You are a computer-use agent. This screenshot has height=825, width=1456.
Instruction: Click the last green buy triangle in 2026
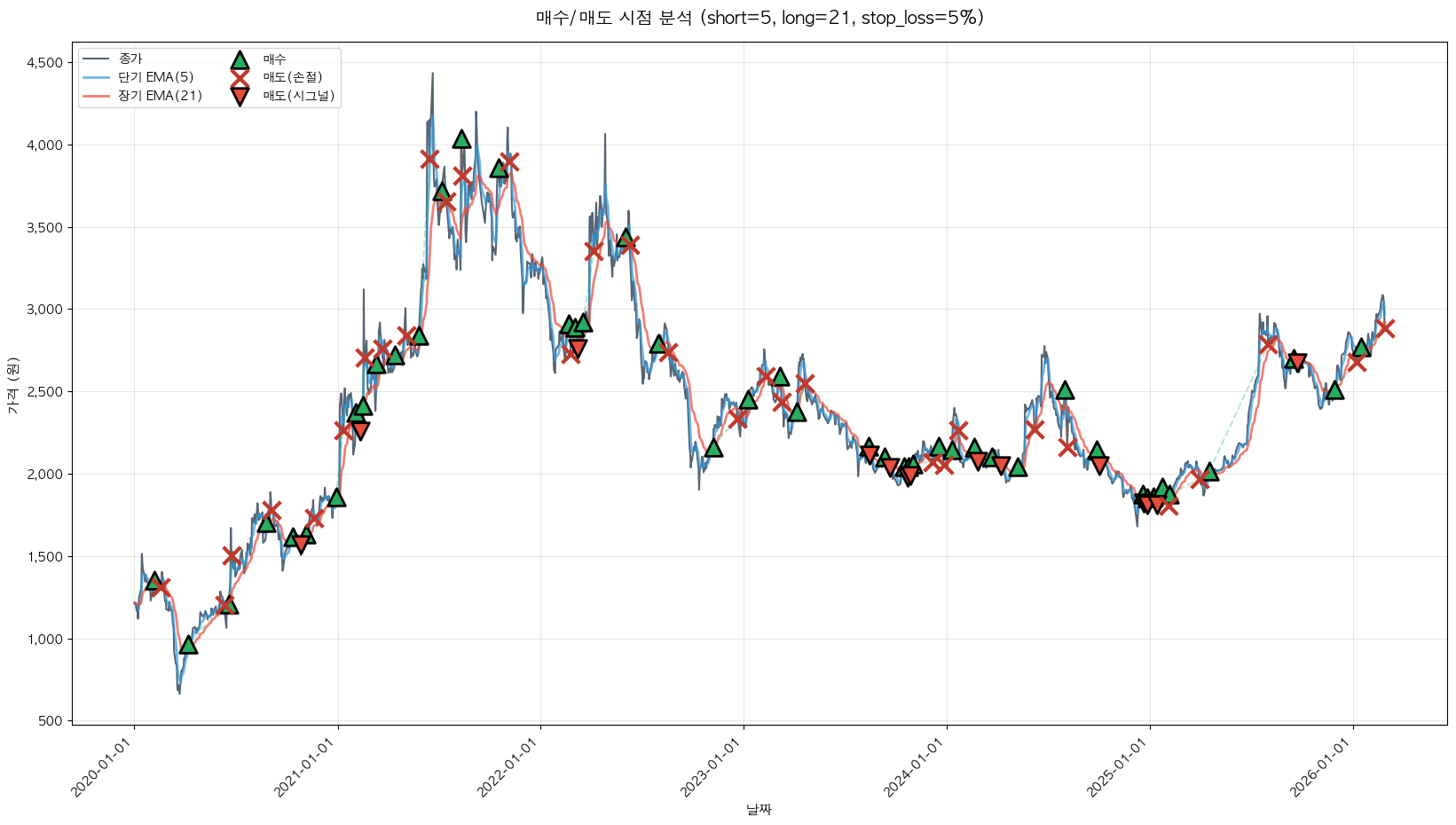[1361, 348]
